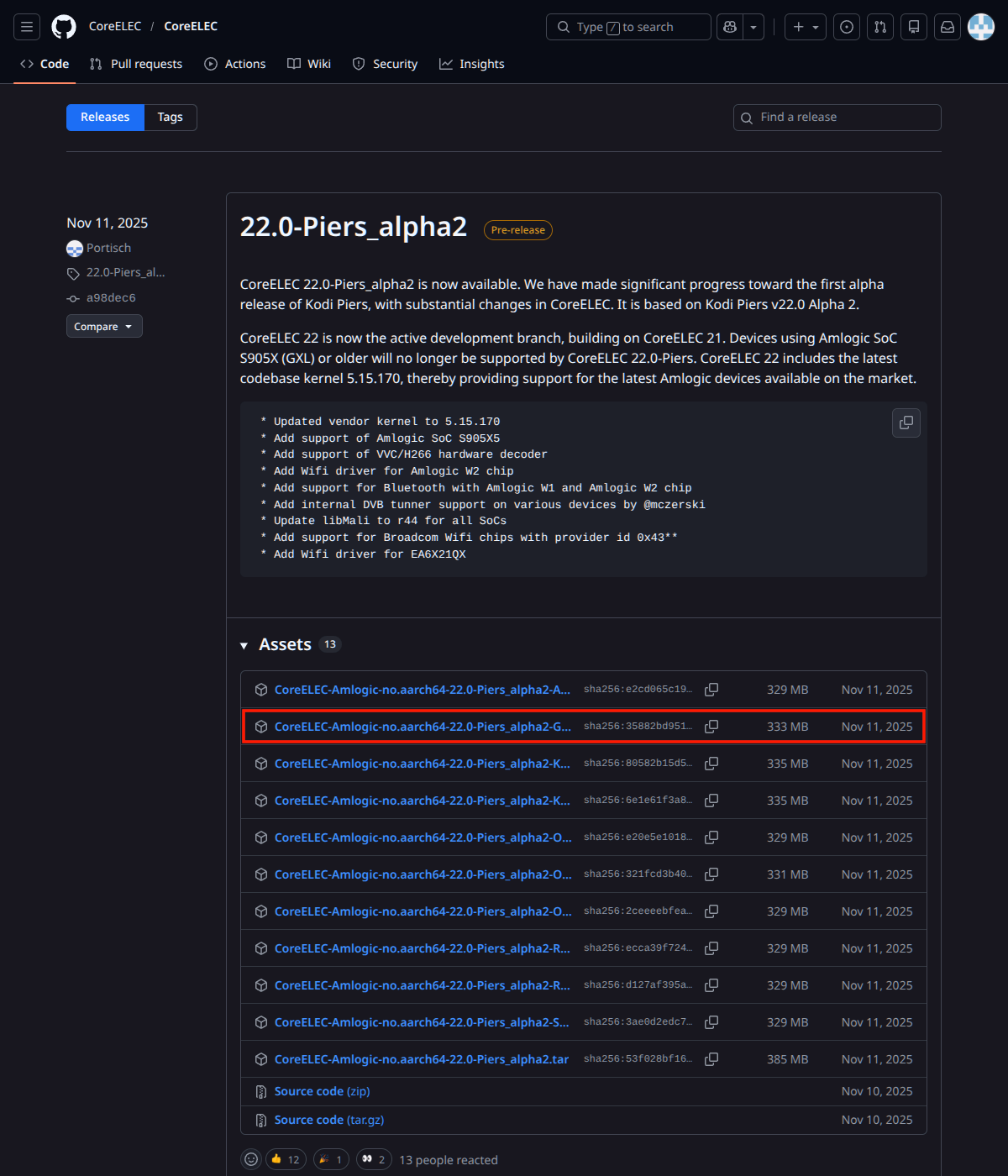Open the 22.0-Piers_al... tag link
Viewport: 1008px width, 1176px height.
[125, 272]
